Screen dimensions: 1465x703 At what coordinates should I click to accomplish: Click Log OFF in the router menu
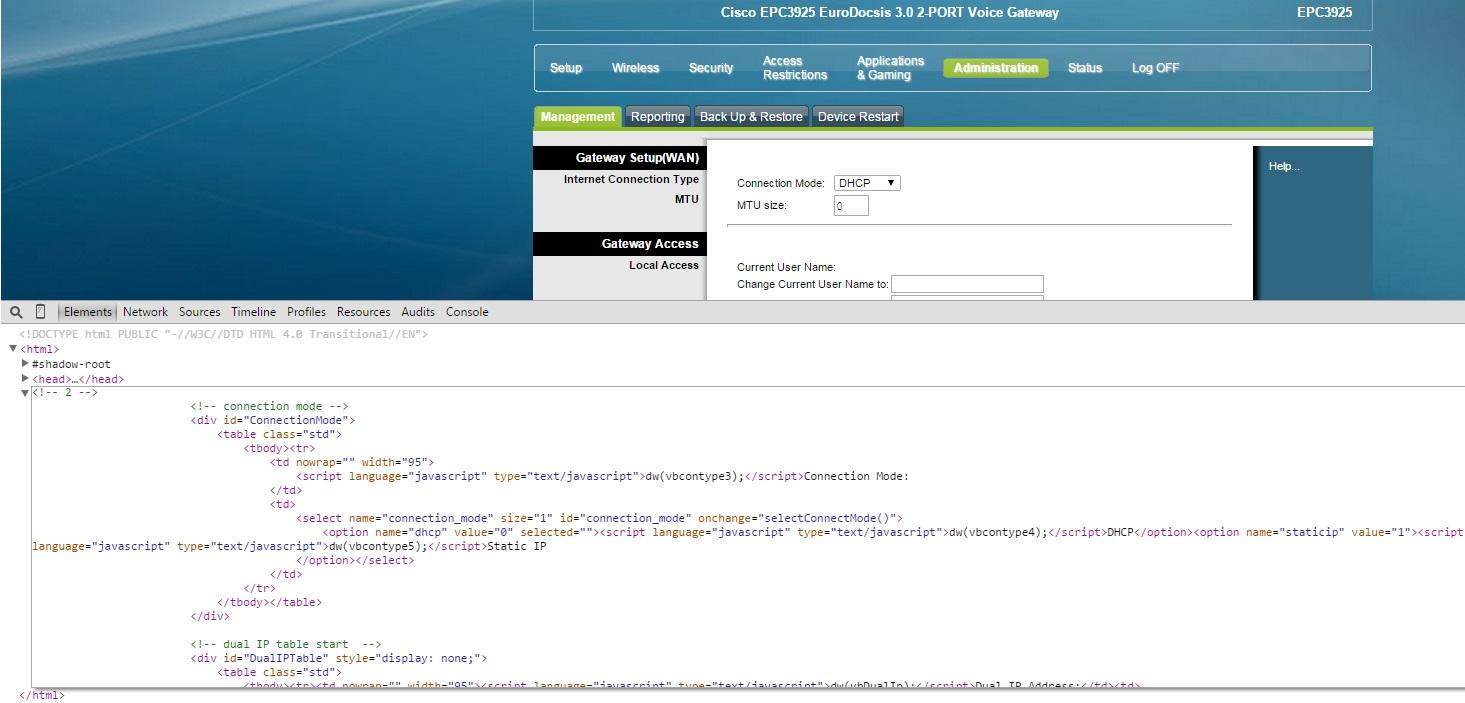1155,68
